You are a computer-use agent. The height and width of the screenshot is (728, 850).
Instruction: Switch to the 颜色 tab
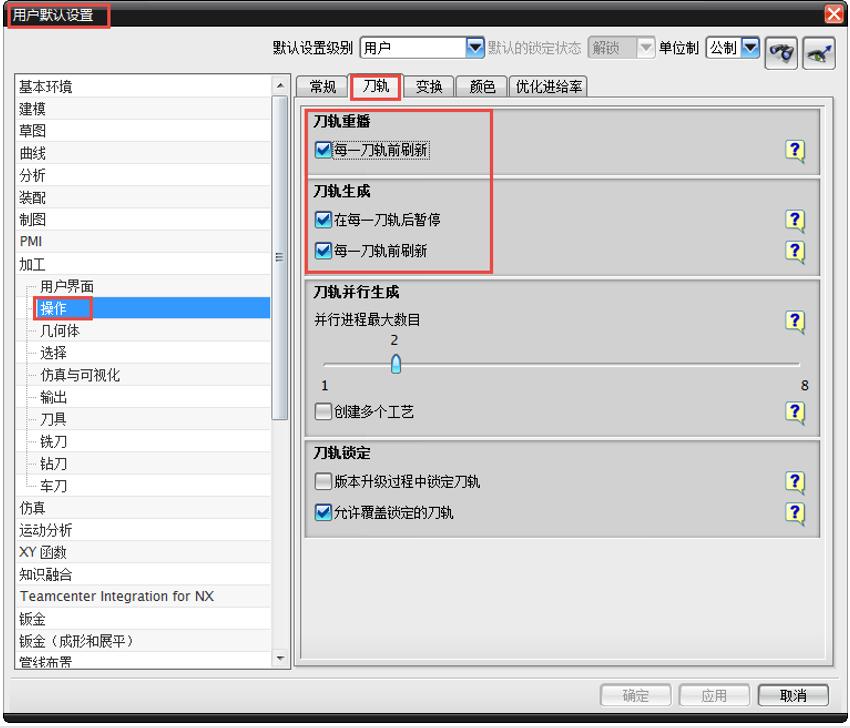click(x=483, y=85)
